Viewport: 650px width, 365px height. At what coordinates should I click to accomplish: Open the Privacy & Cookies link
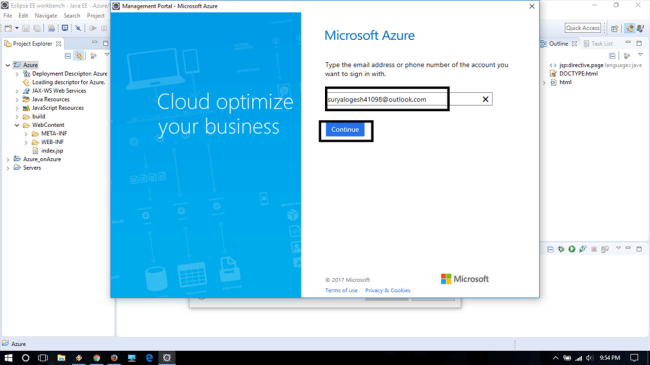388,290
